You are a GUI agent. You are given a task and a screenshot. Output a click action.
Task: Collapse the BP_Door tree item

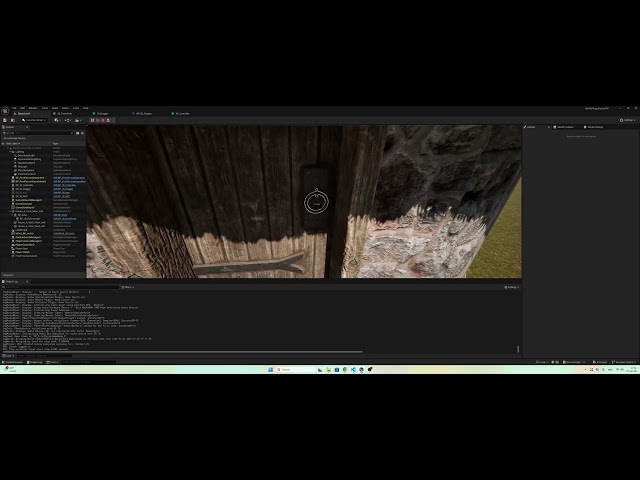[12, 215]
